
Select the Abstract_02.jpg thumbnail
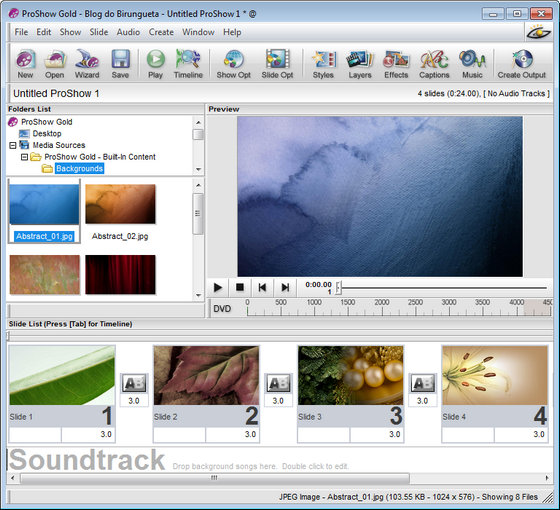(120, 204)
